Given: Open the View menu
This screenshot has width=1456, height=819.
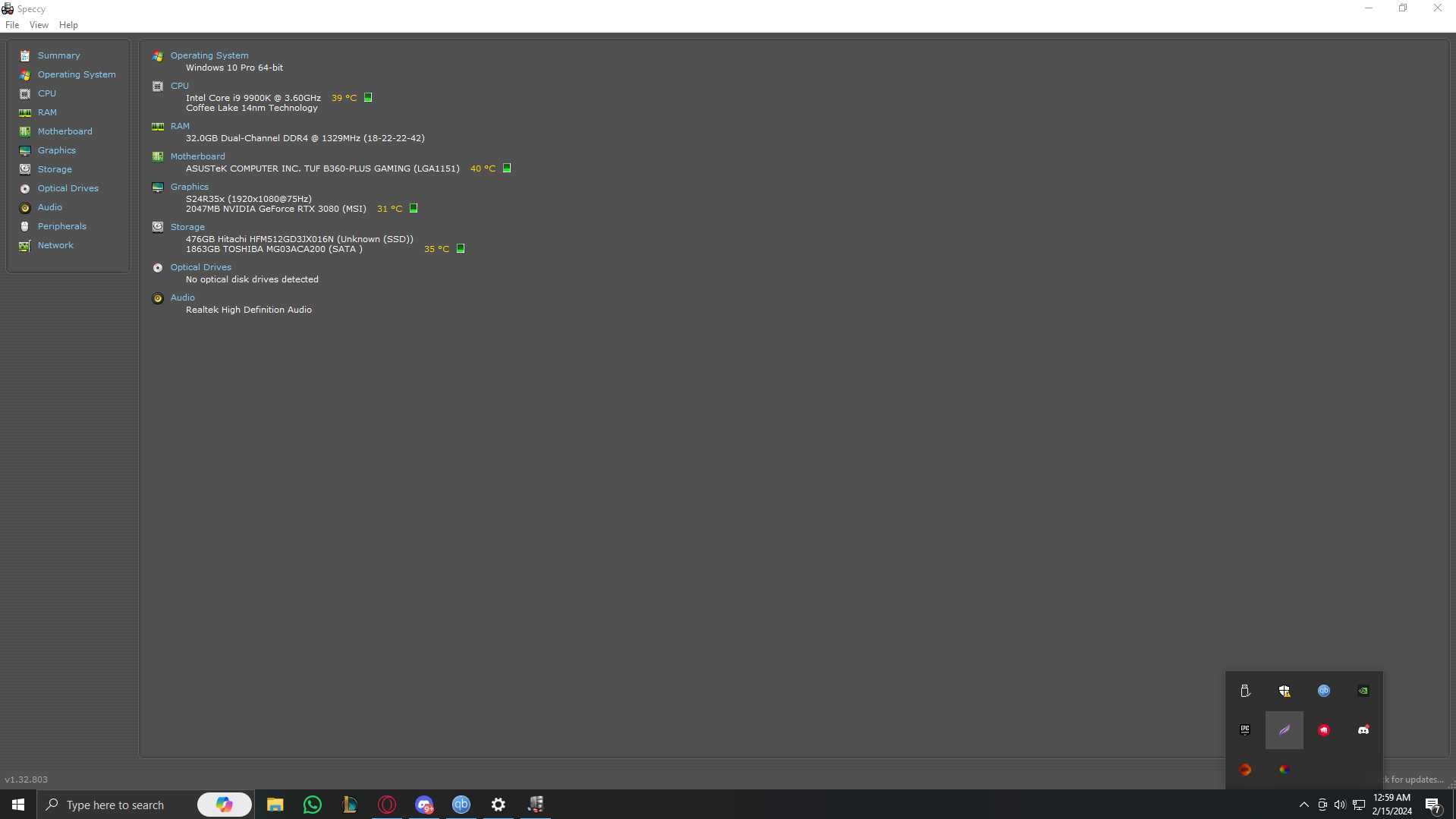Looking at the screenshot, I should [x=39, y=25].
